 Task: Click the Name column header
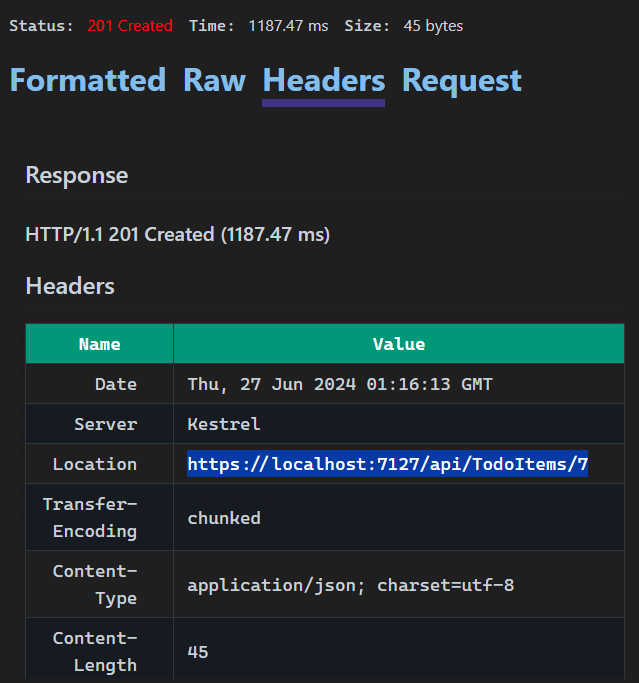pos(99,344)
